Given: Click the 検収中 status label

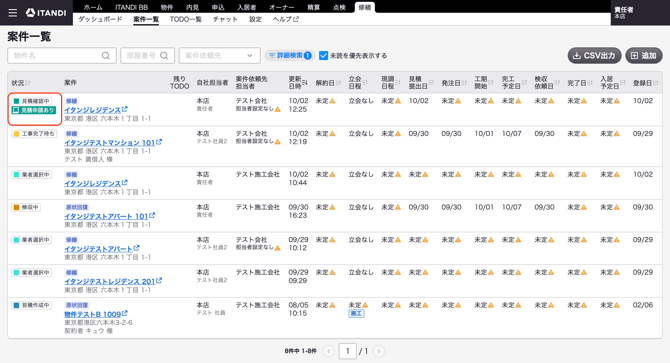Looking at the screenshot, I should click(25, 207).
